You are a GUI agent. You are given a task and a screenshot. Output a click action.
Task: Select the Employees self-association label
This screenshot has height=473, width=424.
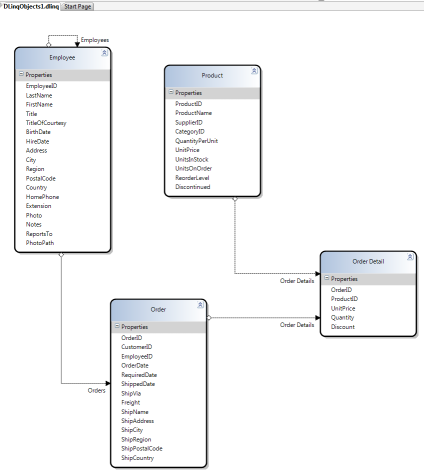[95, 40]
